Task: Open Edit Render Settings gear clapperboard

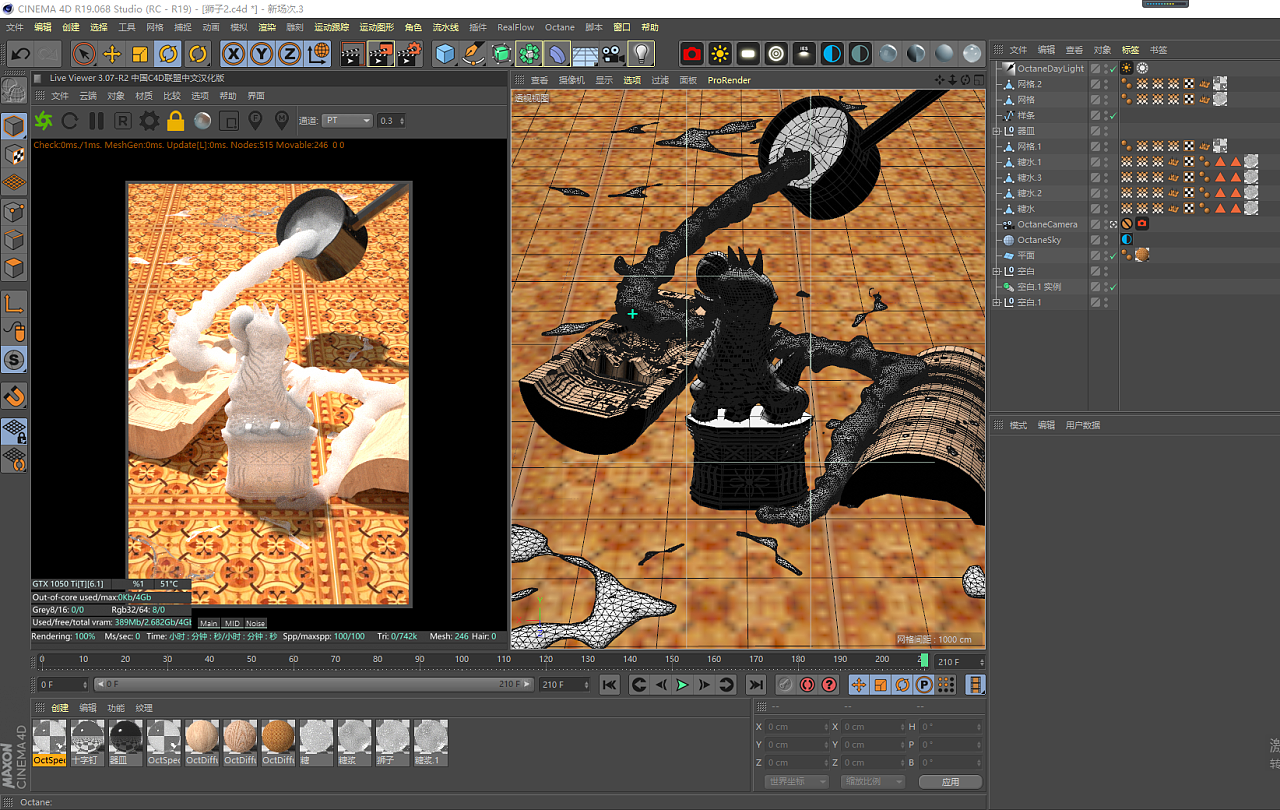Action: pyautogui.click(x=409, y=54)
